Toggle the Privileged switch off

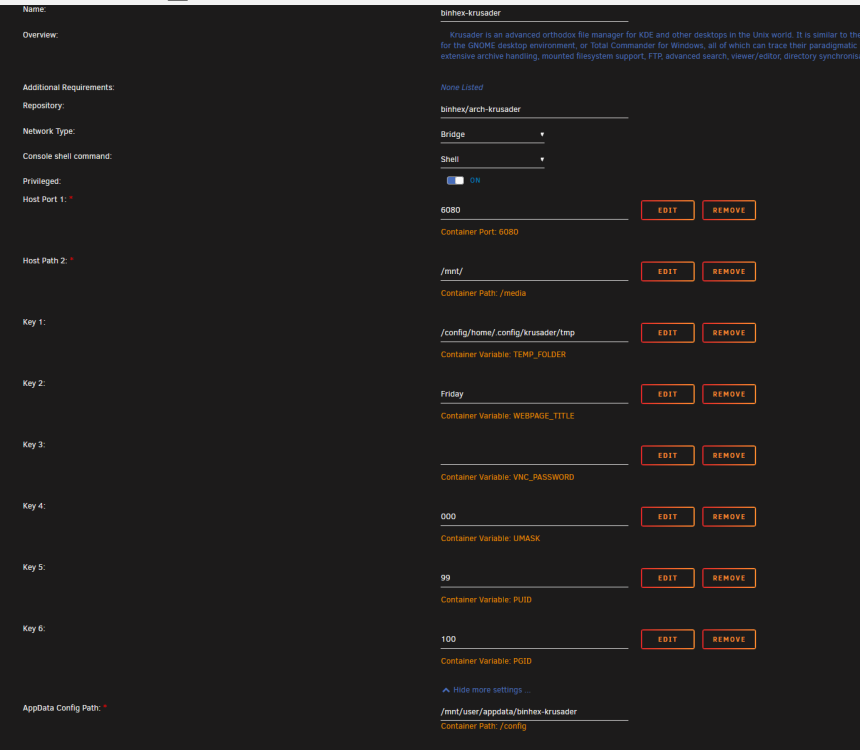click(x=455, y=181)
